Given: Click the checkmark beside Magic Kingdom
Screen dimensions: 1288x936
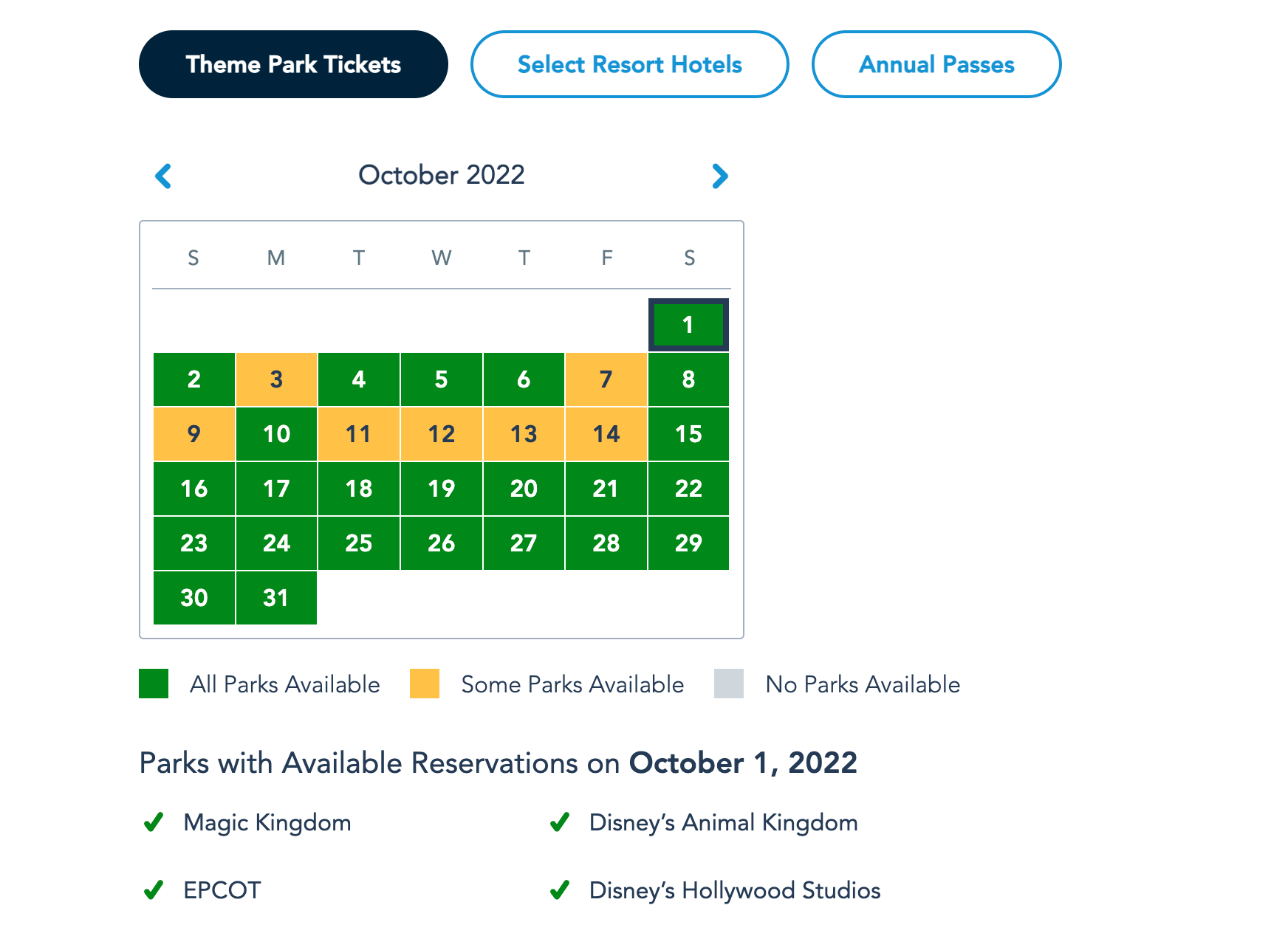Looking at the screenshot, I should [x=154, y=822].
